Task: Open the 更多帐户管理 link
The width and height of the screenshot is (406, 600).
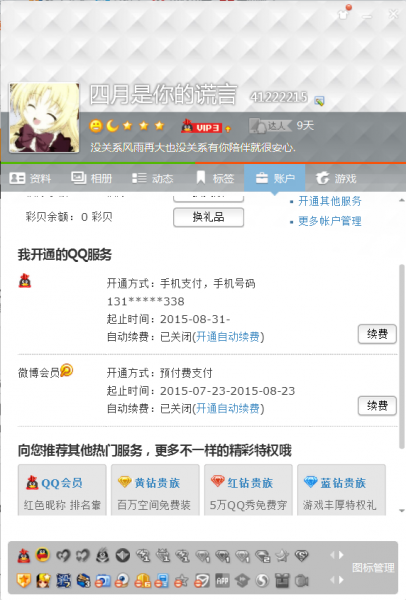Action: click(329, 221)
